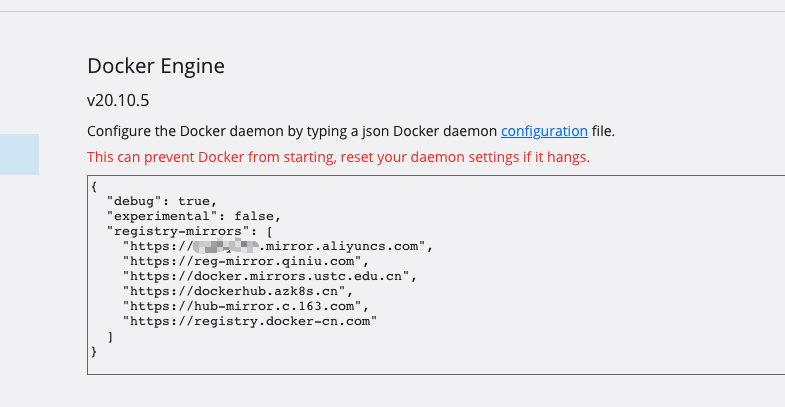Select the "debug": true line
Image resolution: width=785 pixels, height=407 pixels.
click(162, 201)
